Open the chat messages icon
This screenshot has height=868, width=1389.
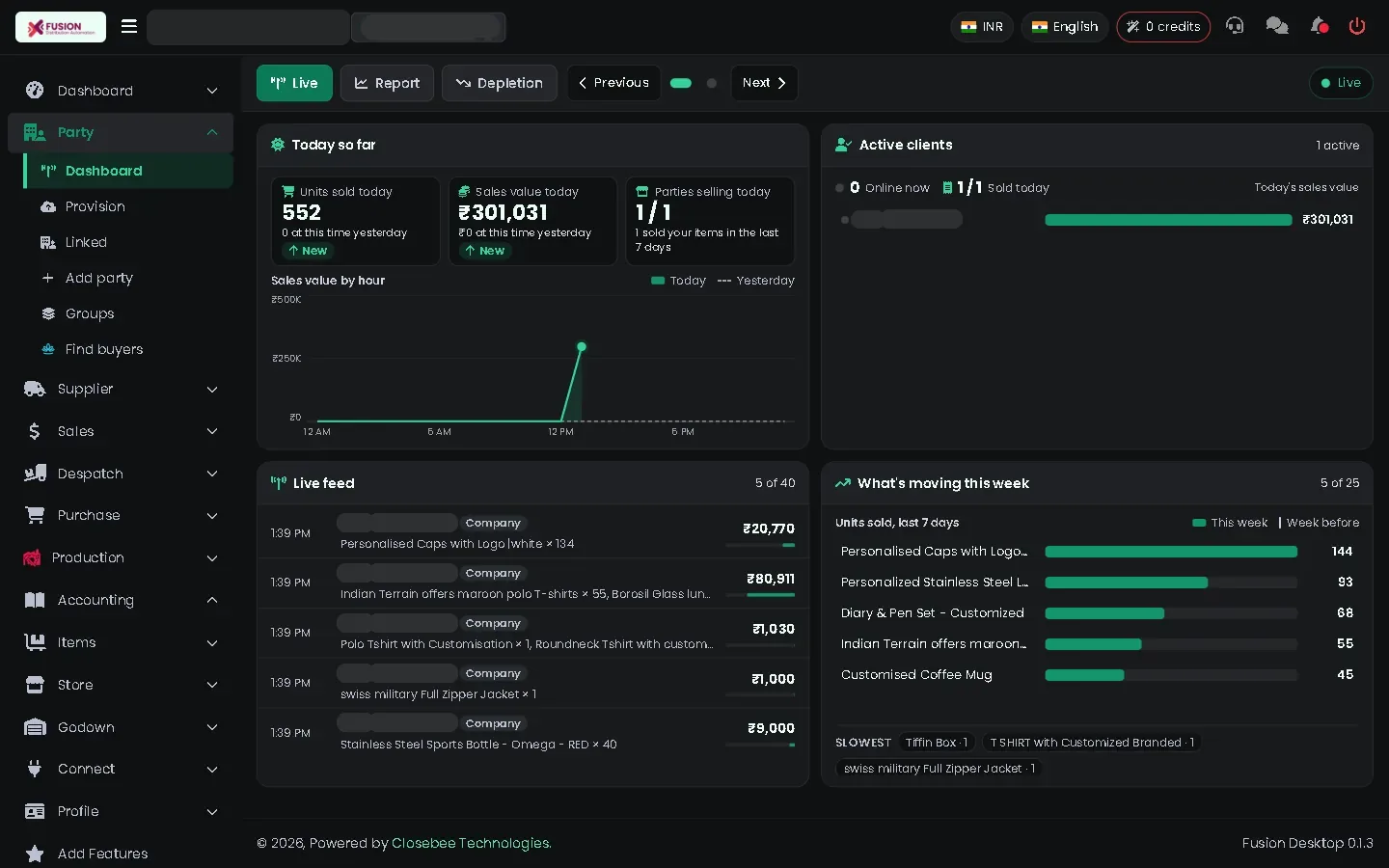[1277, 26]
